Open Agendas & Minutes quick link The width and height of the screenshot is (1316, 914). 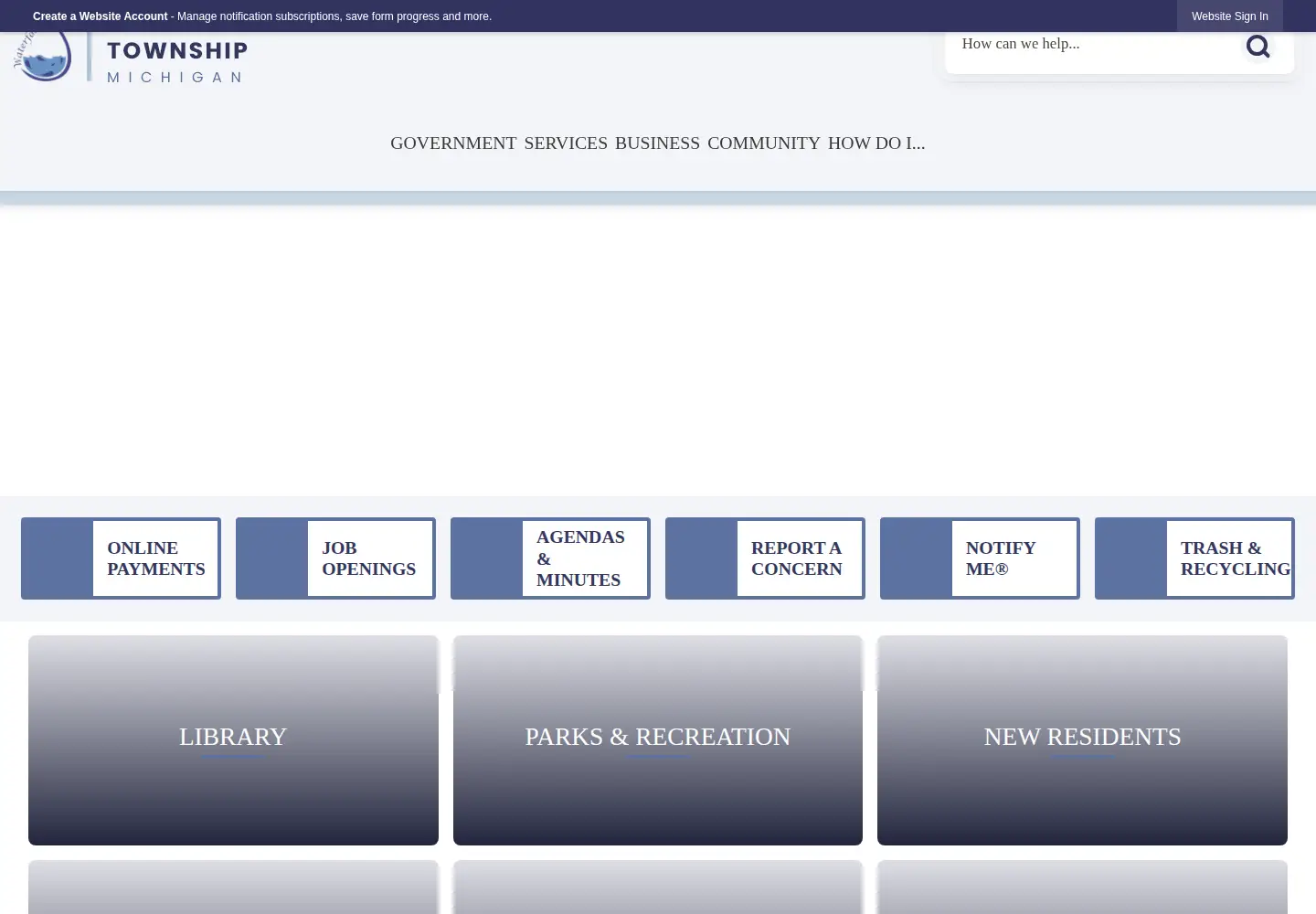pyautogui.click(x=550, y=558)
